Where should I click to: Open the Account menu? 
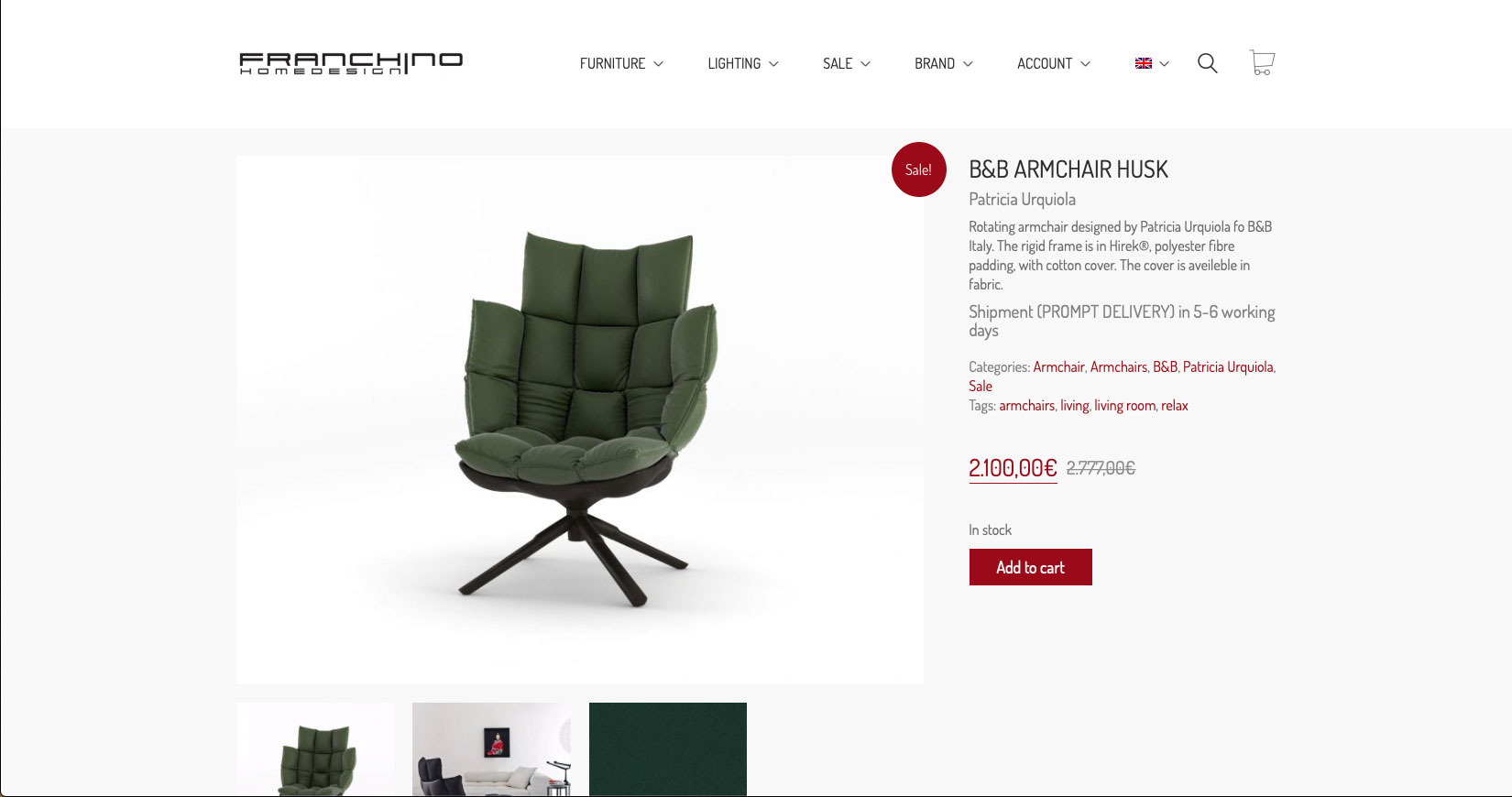pyautogui.click(x=1054, y=63)
